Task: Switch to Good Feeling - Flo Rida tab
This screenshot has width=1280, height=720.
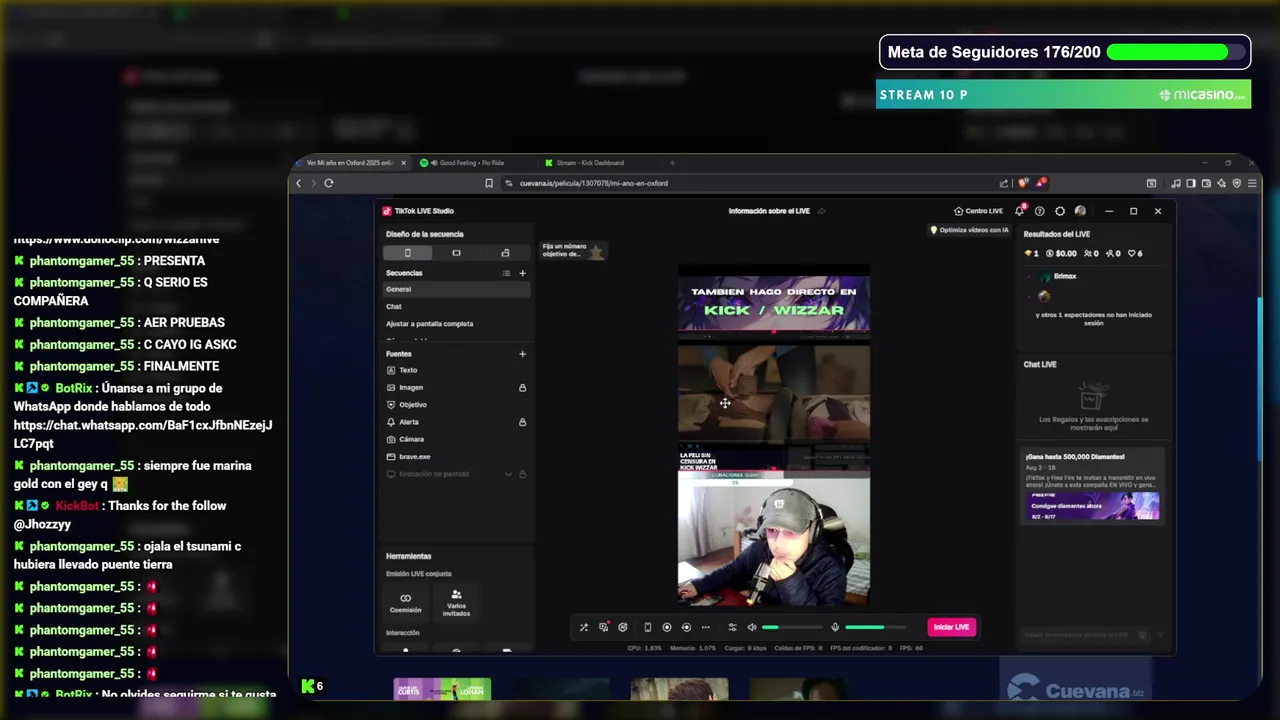Action: (470, 163)
